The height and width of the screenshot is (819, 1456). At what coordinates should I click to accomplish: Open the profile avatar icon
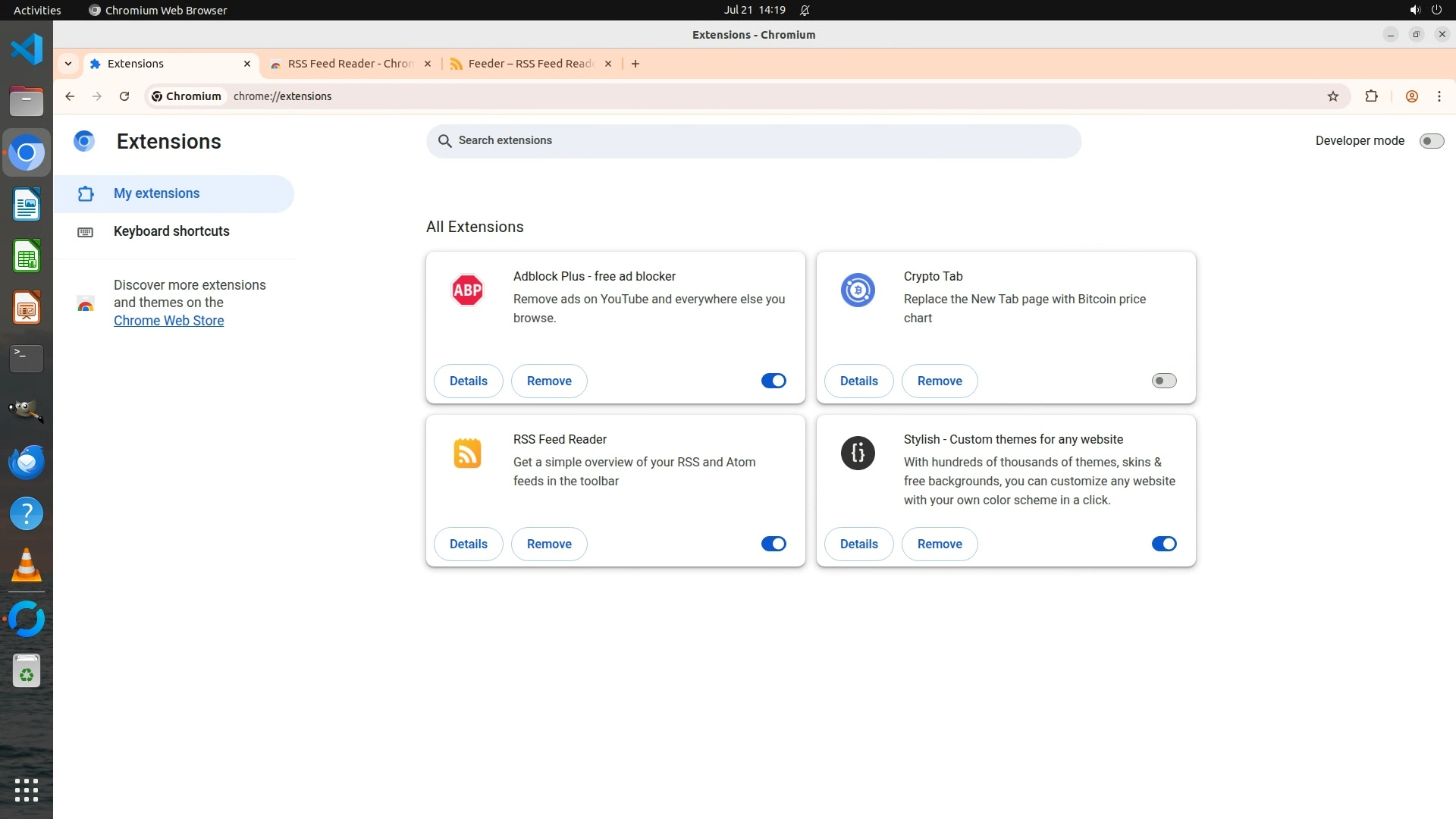click(x=1411, y=96)
